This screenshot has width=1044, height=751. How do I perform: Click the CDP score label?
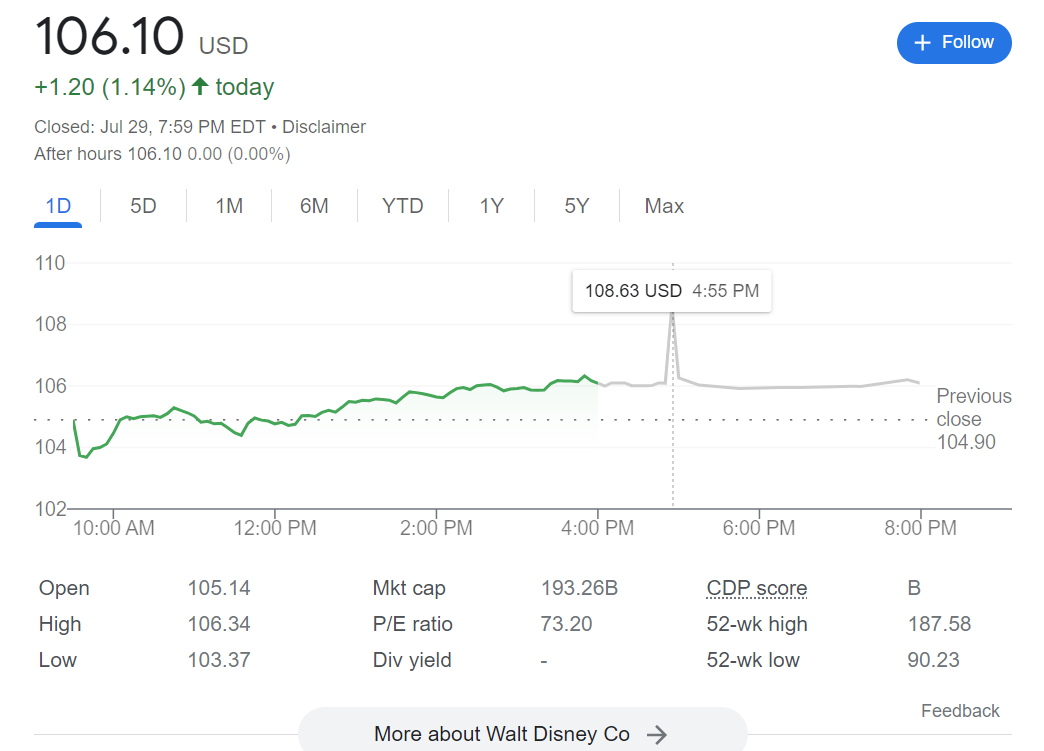(756, 588)
